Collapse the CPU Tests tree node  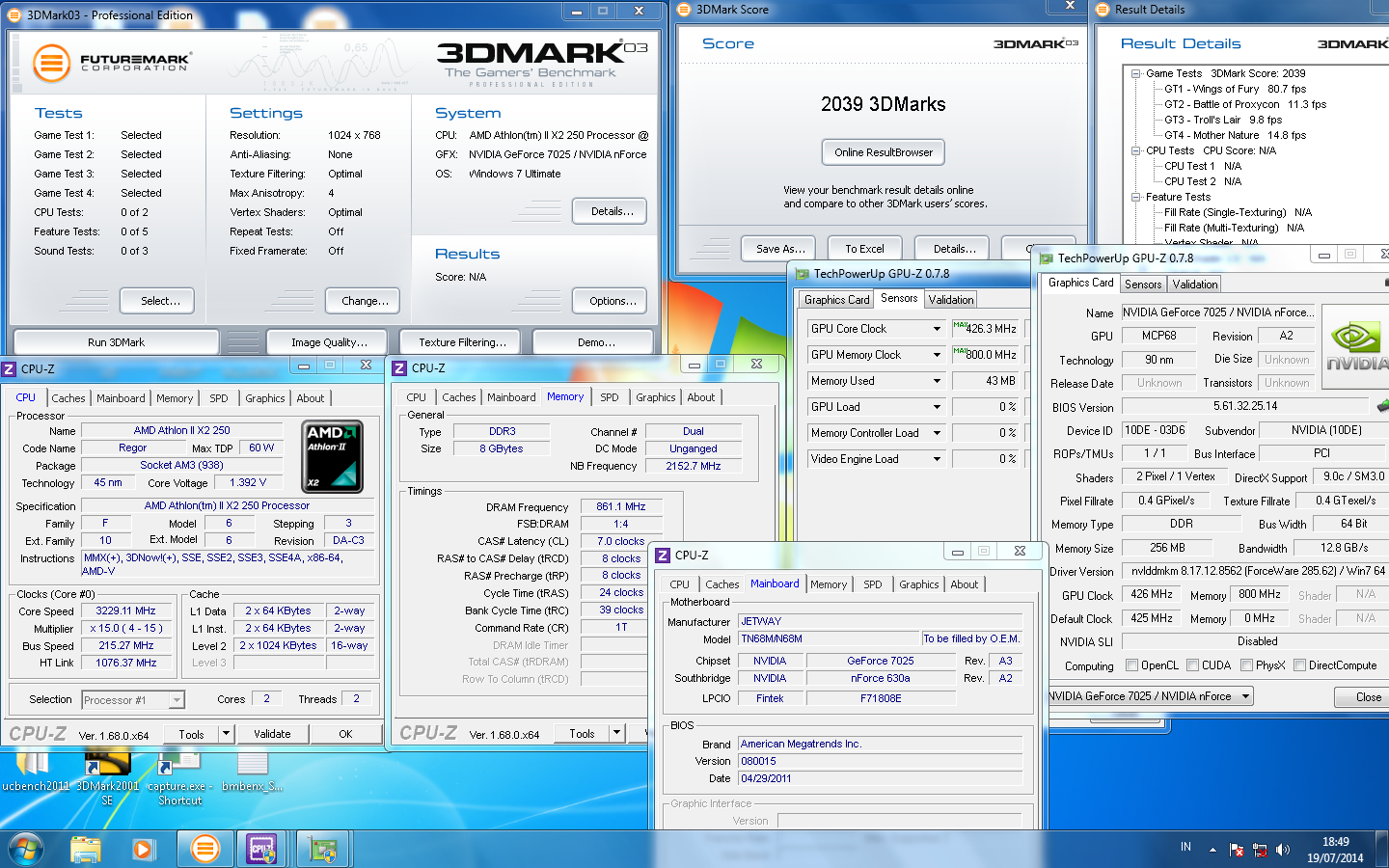(1136, 150)
